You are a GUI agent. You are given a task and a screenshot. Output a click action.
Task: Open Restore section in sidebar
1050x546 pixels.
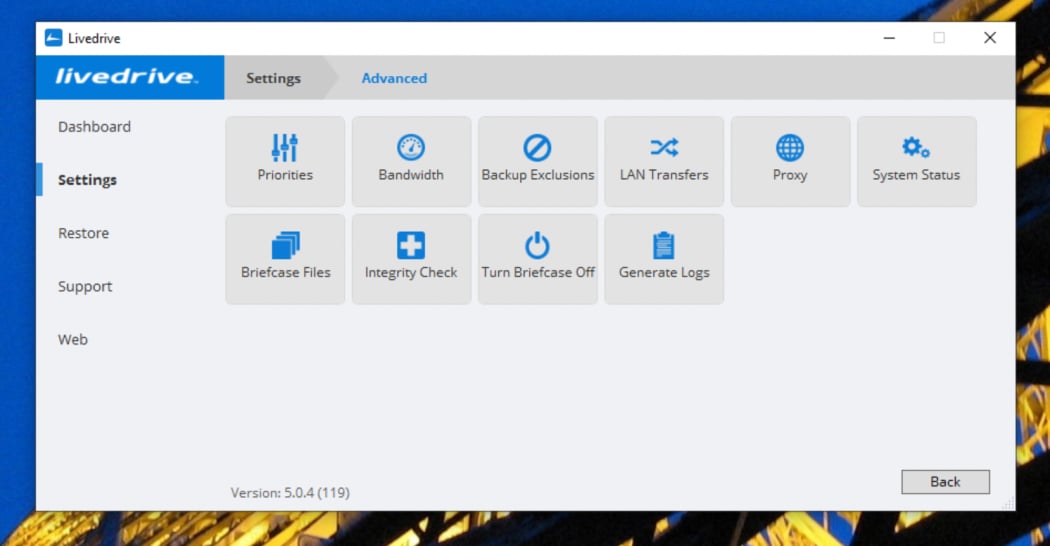tap(83, 233)
